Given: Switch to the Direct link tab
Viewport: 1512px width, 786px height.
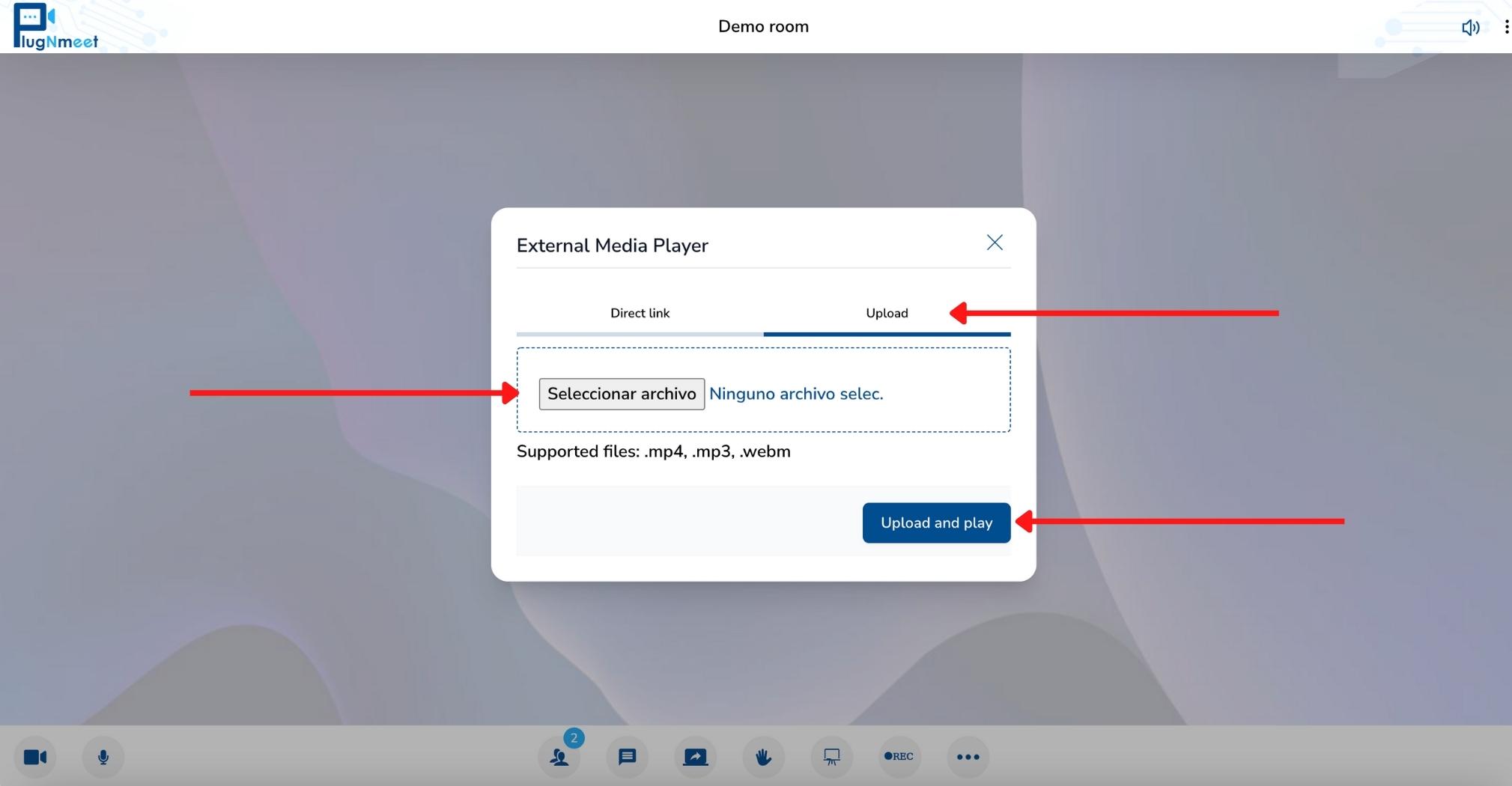Looking at the screenshot, I should (x=640, y=314).
